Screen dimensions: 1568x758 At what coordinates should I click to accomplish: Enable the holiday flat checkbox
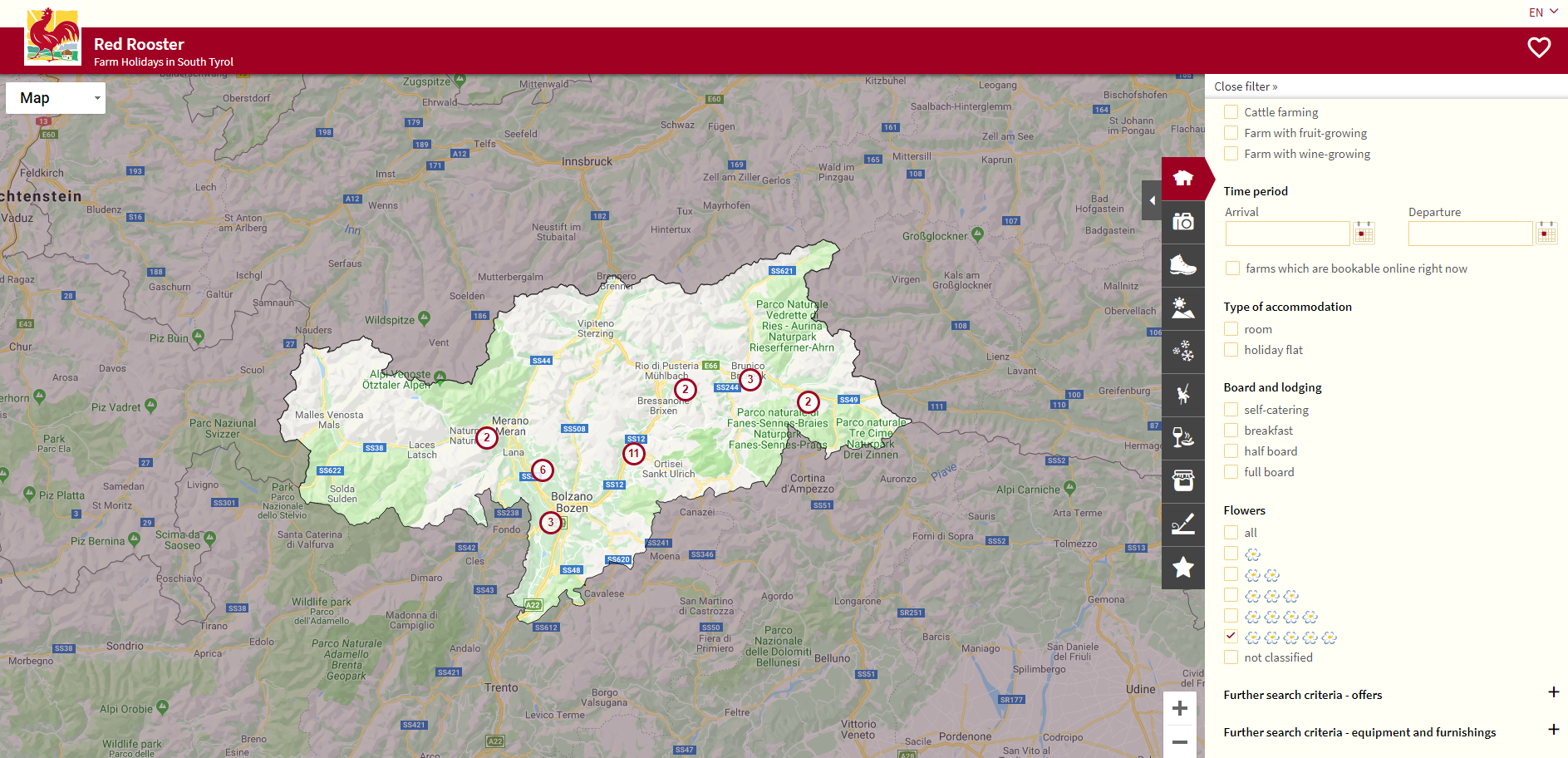[1231, 350]
